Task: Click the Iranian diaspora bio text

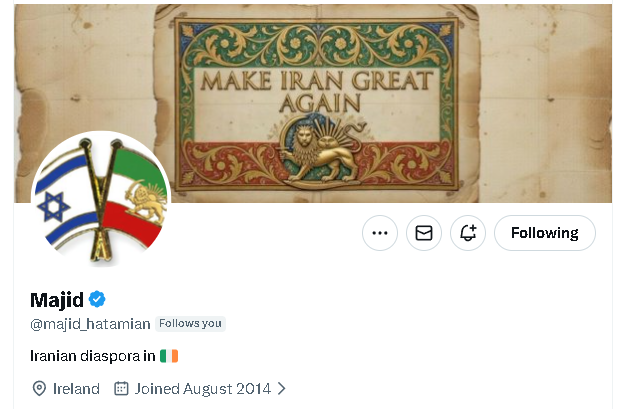Action: pos(92,356)
